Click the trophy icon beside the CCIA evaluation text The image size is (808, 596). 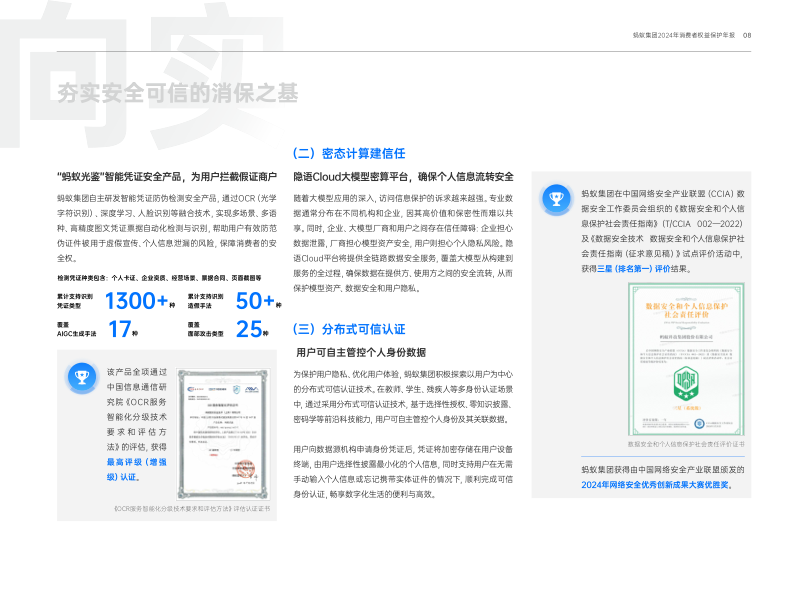pos(556,199)
